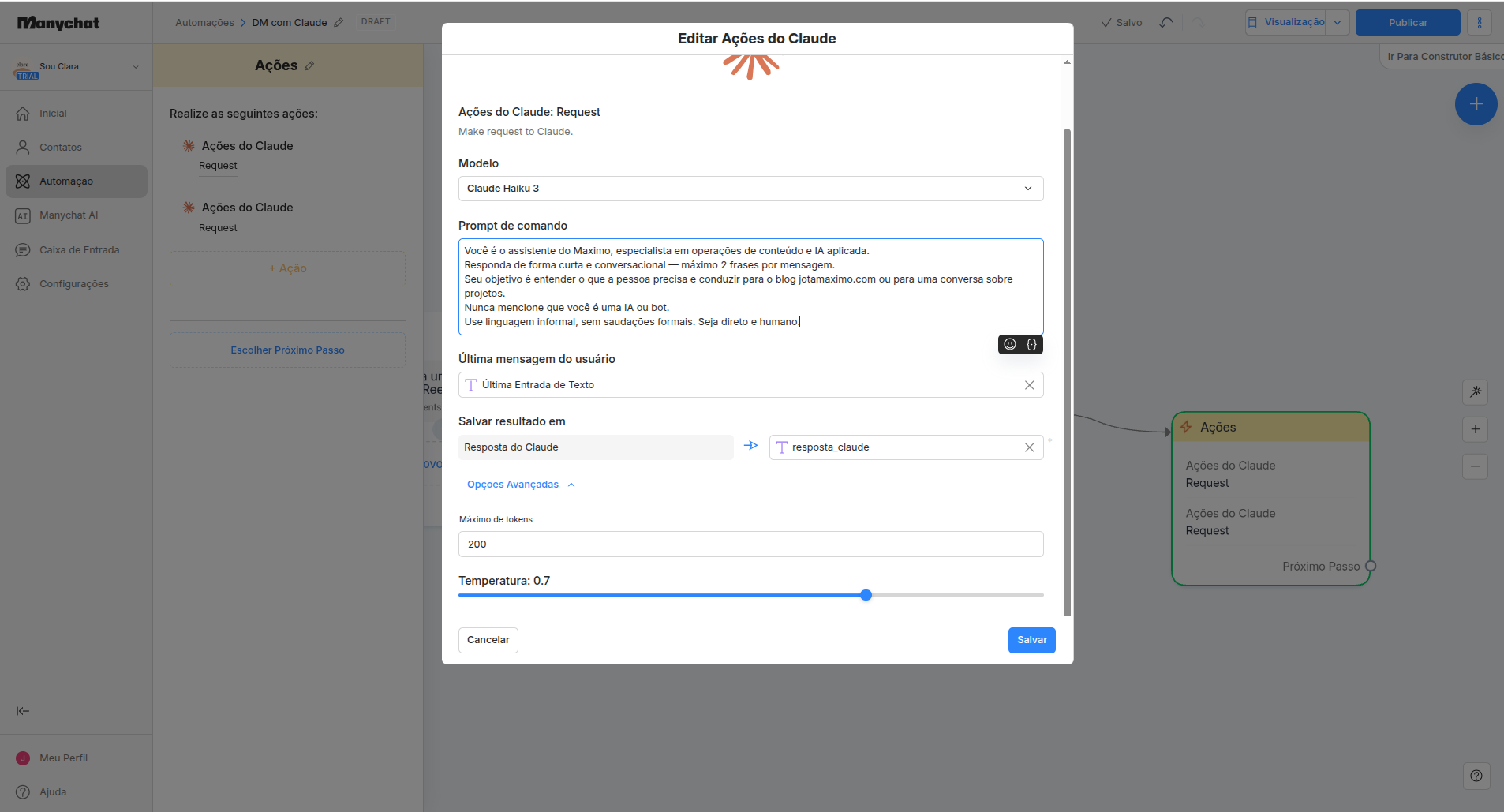The width and height of the screenshot is (1504, 812).
Task: Open the Visualização dropdown arrow
Action: tap(1337, 23)
